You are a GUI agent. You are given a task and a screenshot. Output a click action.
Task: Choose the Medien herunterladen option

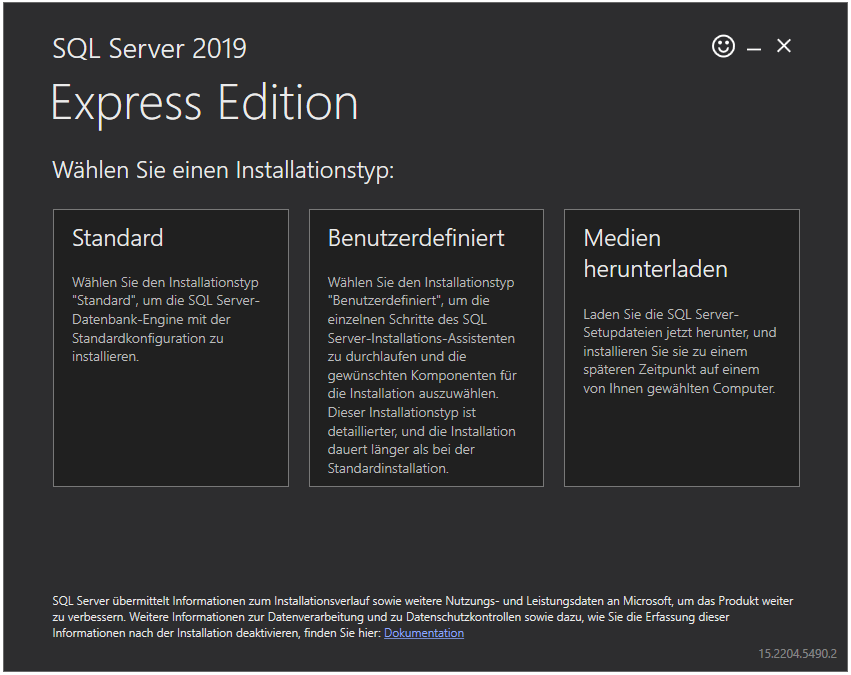tap(681, 347)
